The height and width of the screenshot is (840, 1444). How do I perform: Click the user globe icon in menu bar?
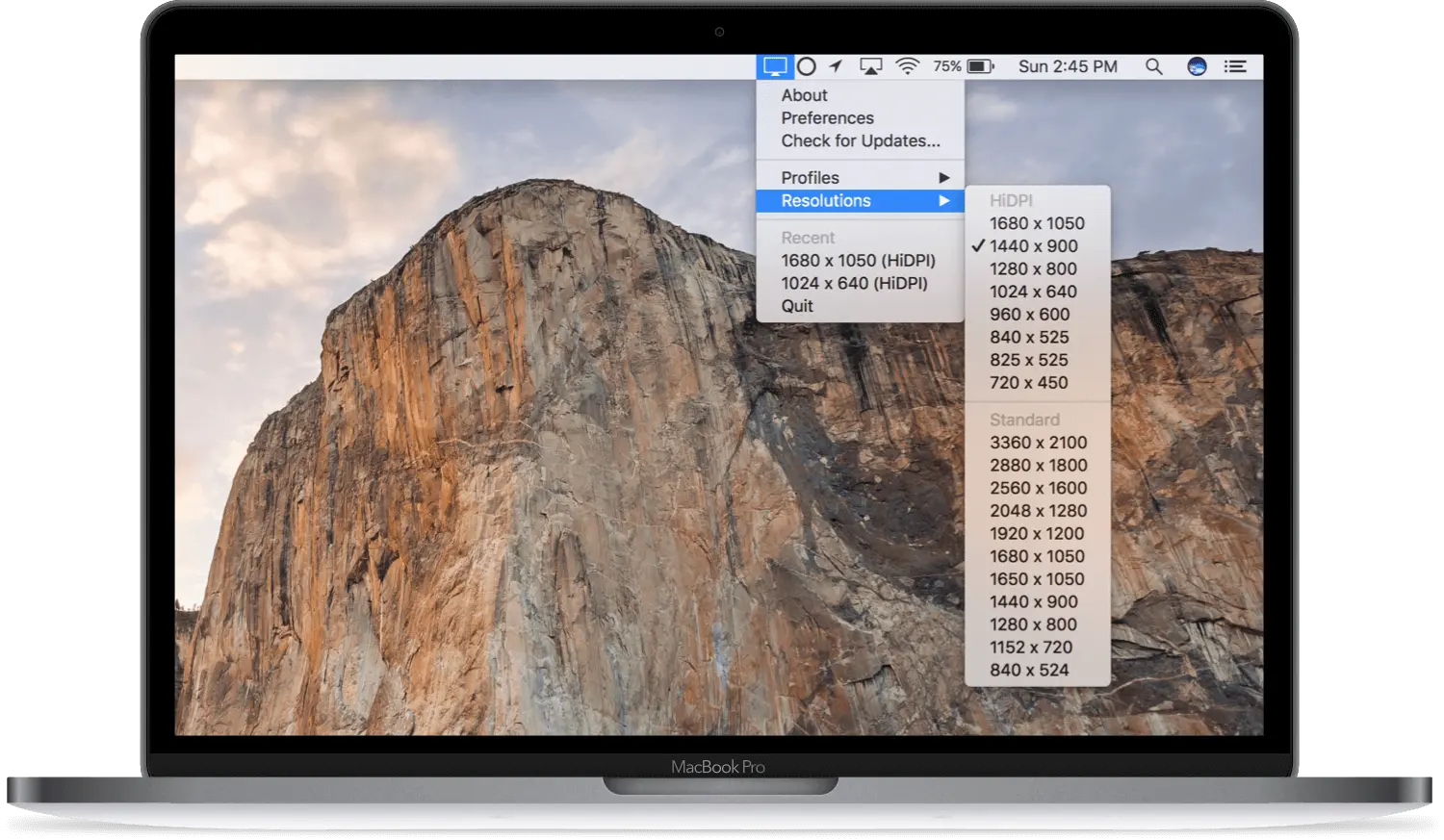pyautogui.click(x=1197, y=66)
